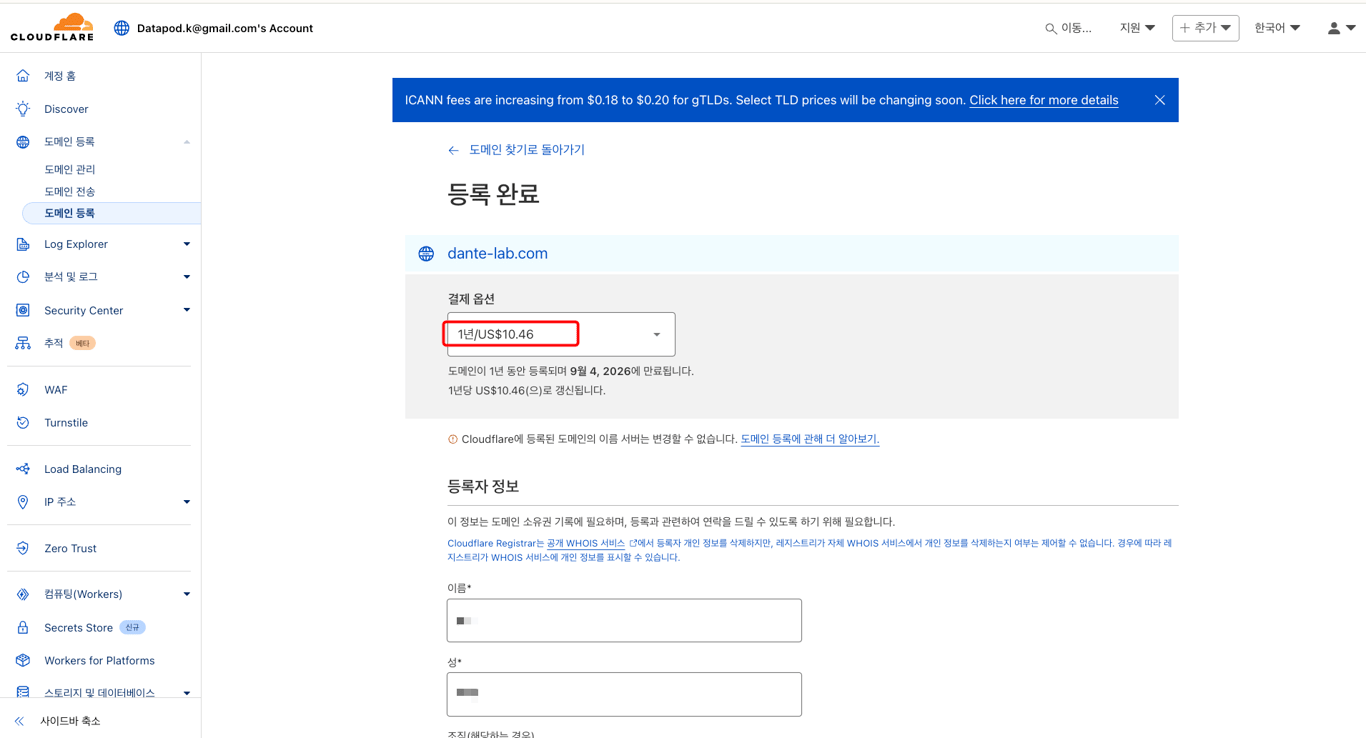Click the Datapod.k@gmail.com's Account name

[x=225, y=28]
